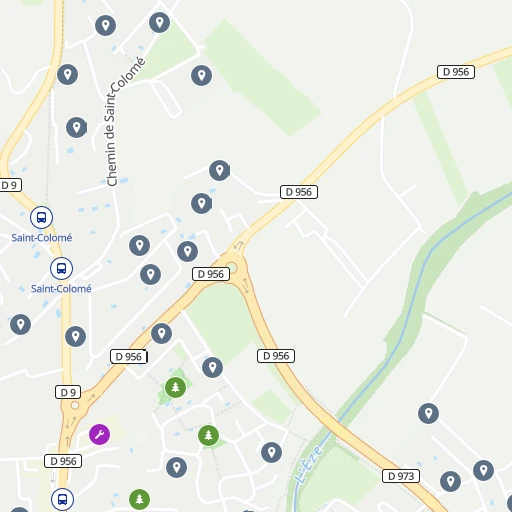The image size is (512, 512).
Task: Click the Saint-Colomé label under upper bus stop
Action: point(42,238)
